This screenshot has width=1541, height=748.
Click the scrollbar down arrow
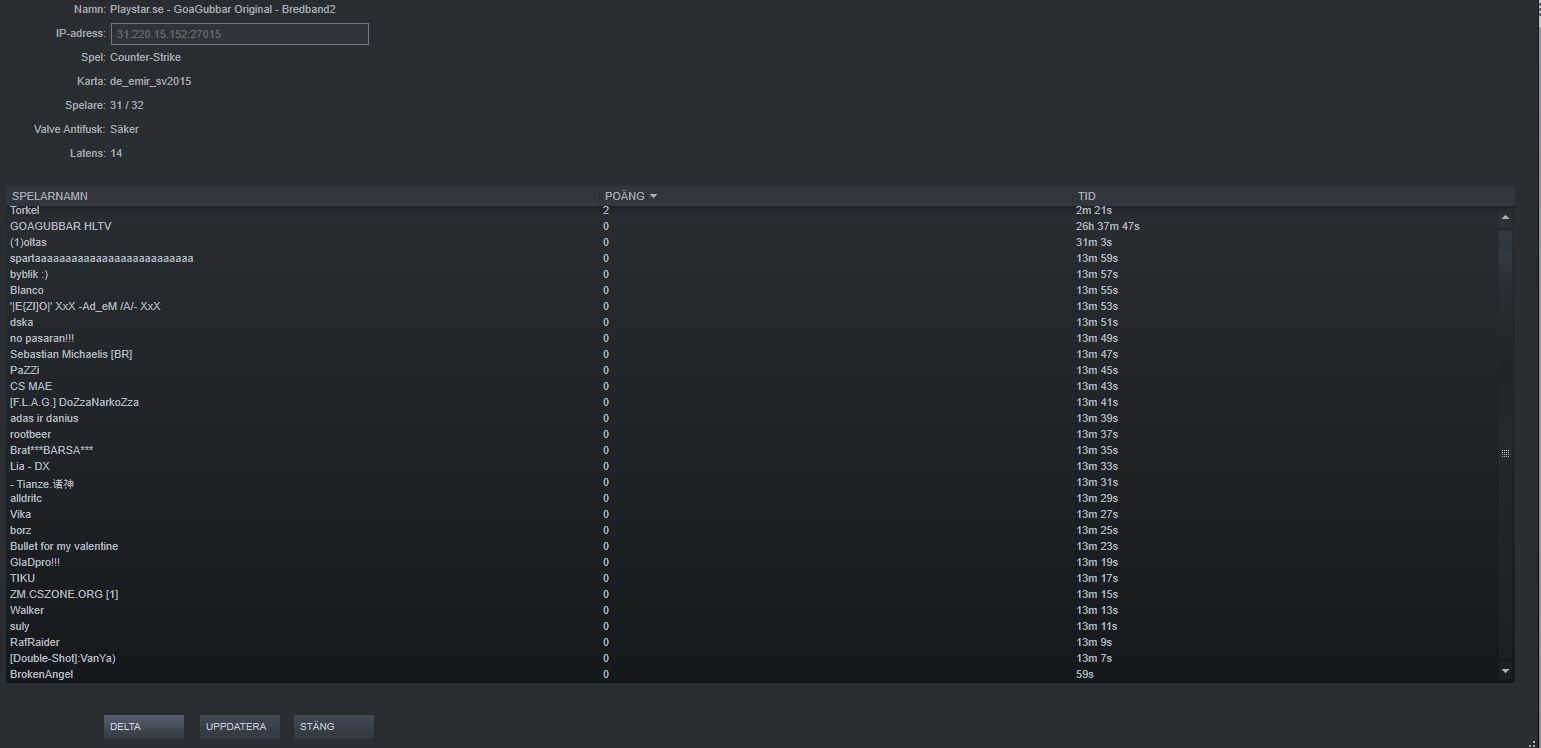coord(1505,671)
